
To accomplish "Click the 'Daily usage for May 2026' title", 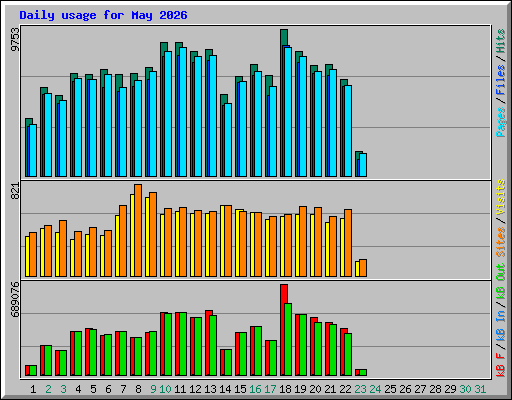I will coord(103,15).
